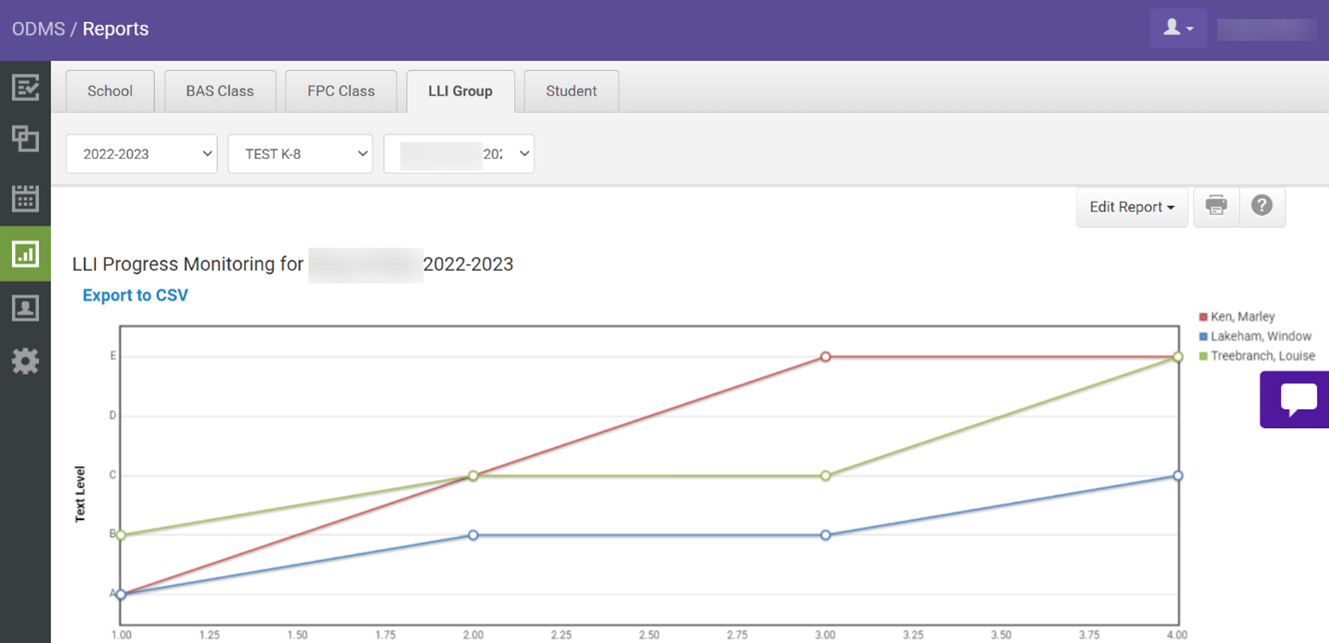Toggle the Ken, Marley series in the legend
The width and height of the screenshot is (1329, 643).
point(1241,316)
